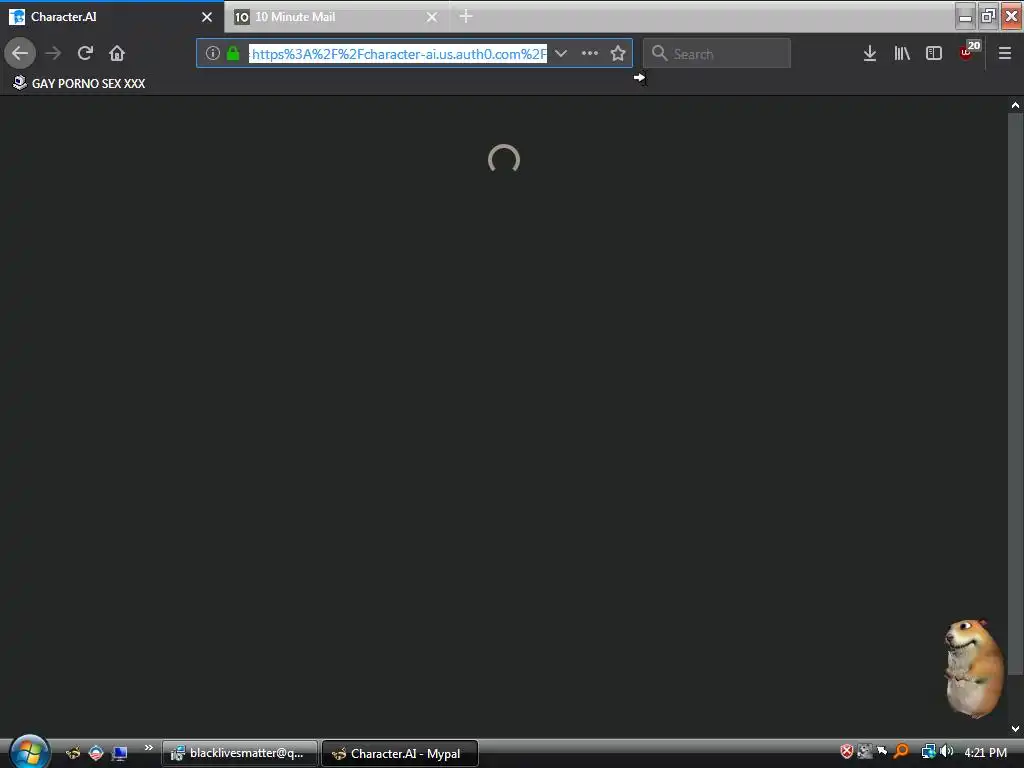
Task: Focus the Search box
Action: pyautogui.click(x=716, y=53)
